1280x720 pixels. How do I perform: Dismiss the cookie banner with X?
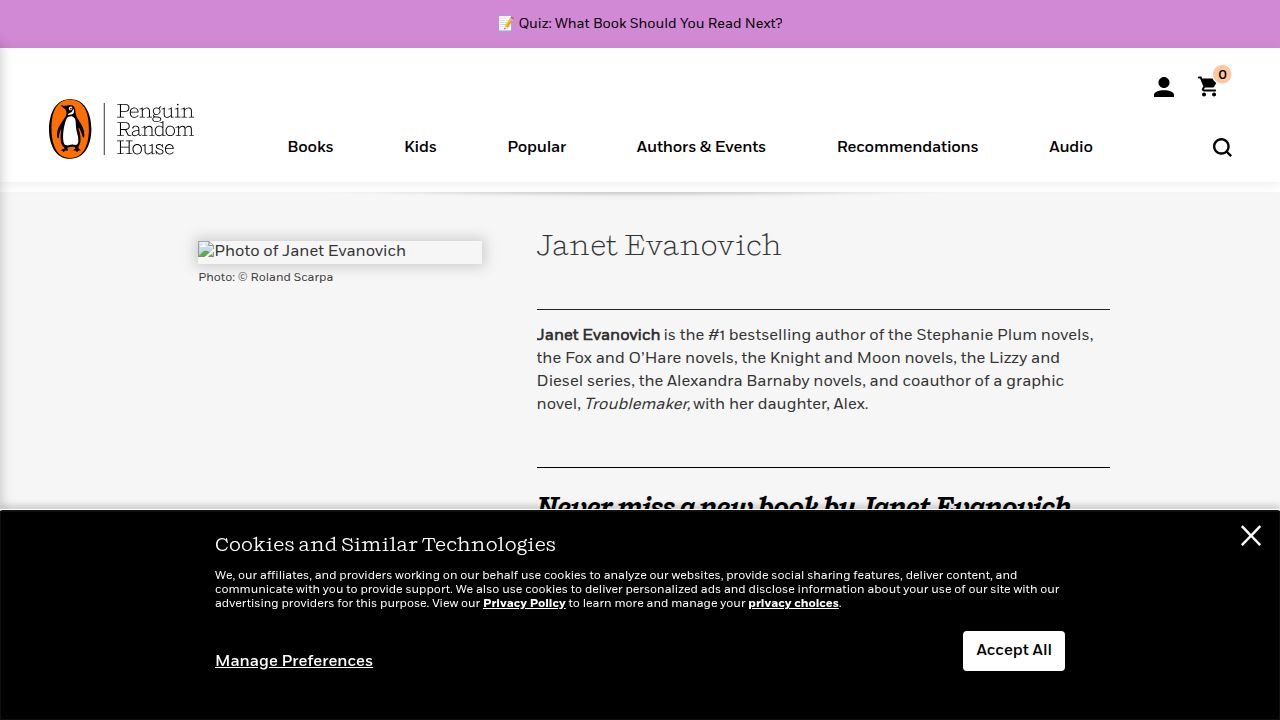1251,536
